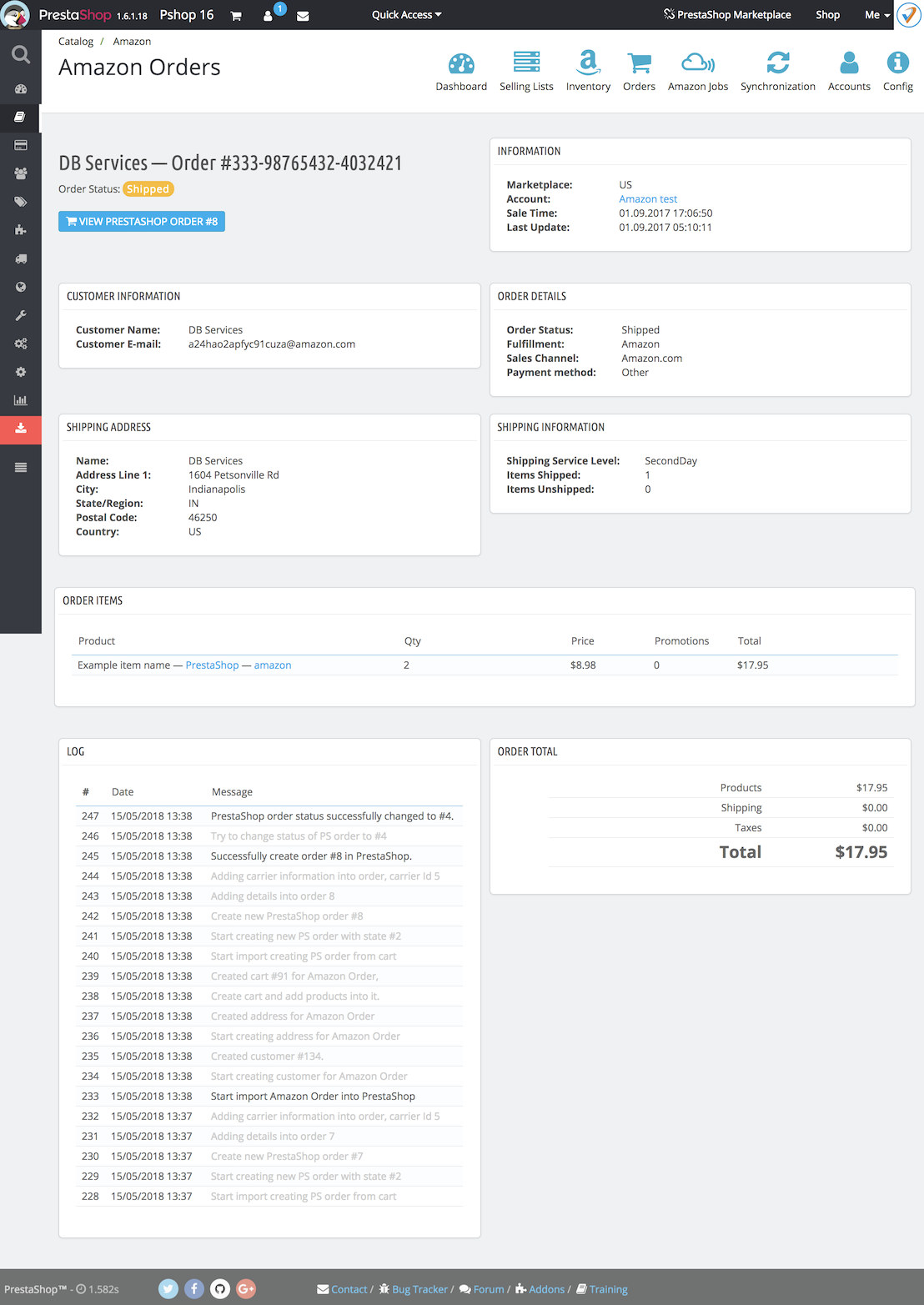
Task: Click the Sales Channel value Amazon.com
Action: (651, 359)
